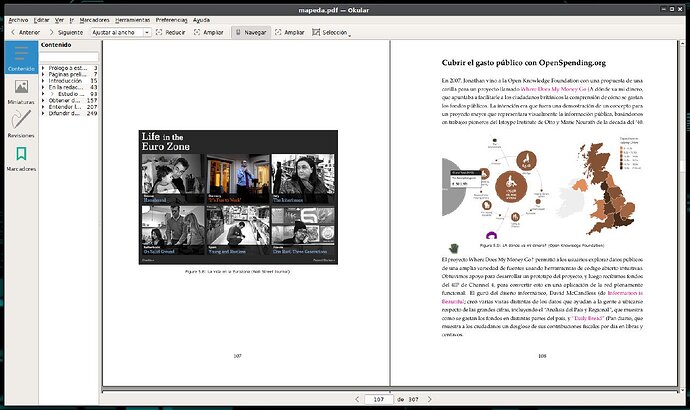
Task: Advance with the Siguiente toolbar button
Action: pos(64,32)
